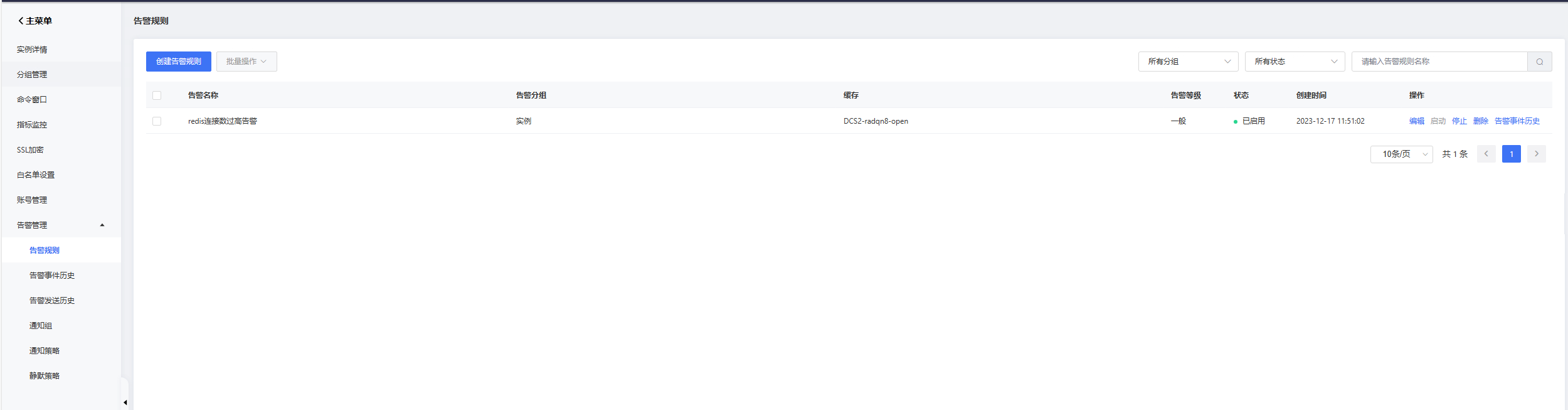Click the rule name redis连接数过高告警
Viewport: 1568px width, 410px height.
[222, 121]
